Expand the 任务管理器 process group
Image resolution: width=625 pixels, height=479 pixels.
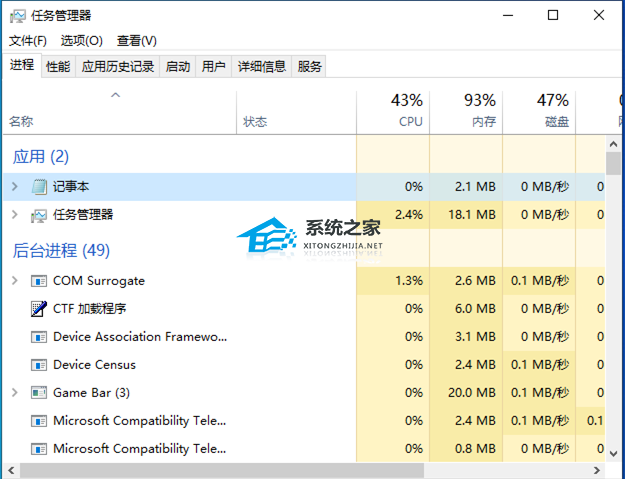pos(15,214)
